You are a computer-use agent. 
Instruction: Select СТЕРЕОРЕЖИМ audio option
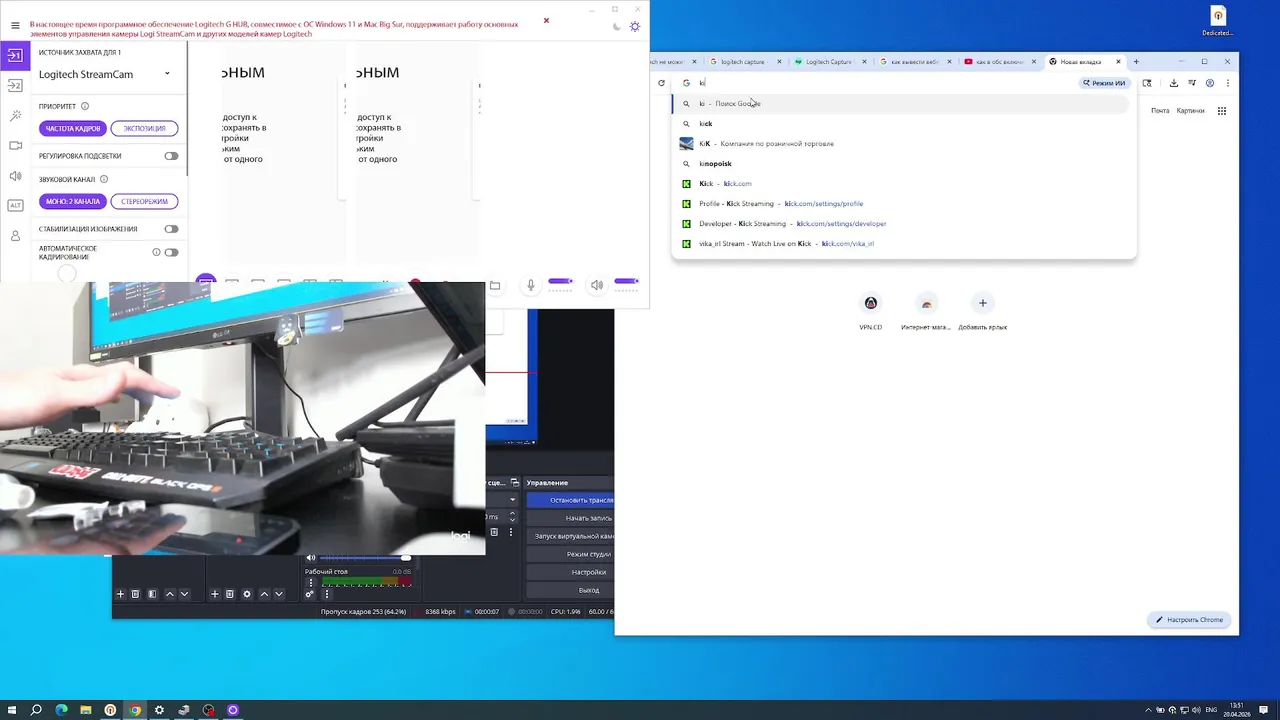[145, 201]
